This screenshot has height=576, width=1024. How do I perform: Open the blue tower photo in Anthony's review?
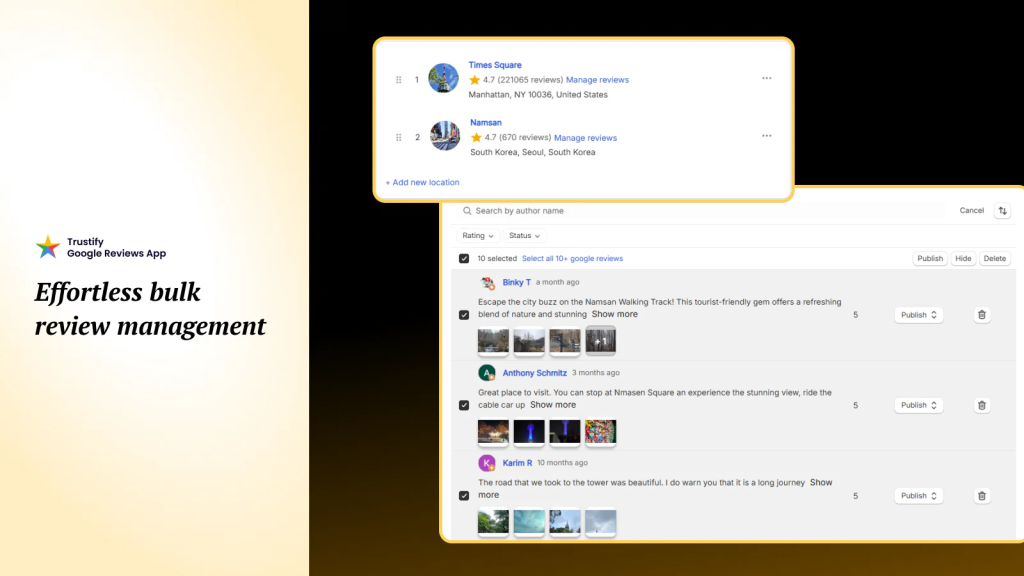tap(529, 432)
